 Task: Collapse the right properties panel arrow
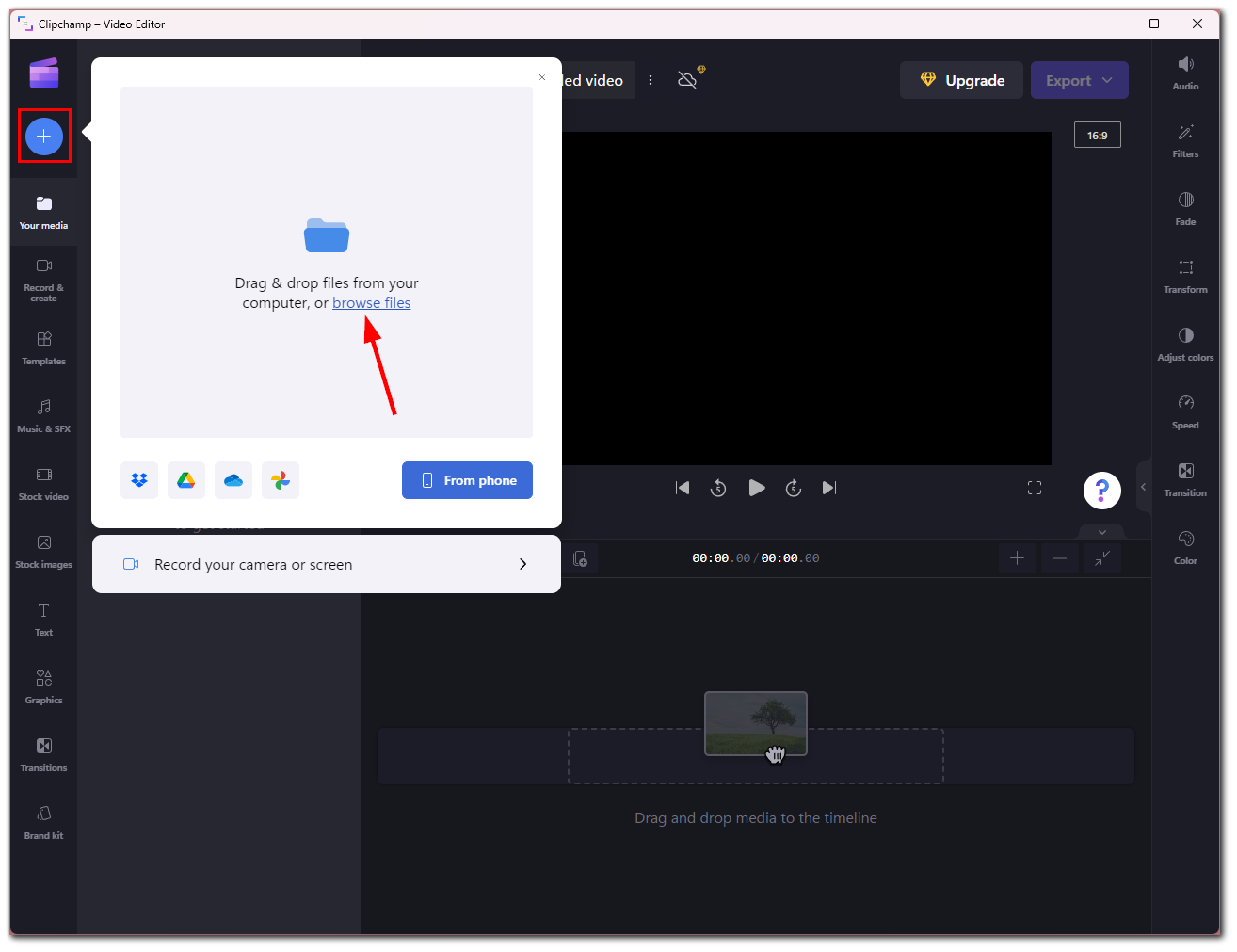(x=1144, y=487)
